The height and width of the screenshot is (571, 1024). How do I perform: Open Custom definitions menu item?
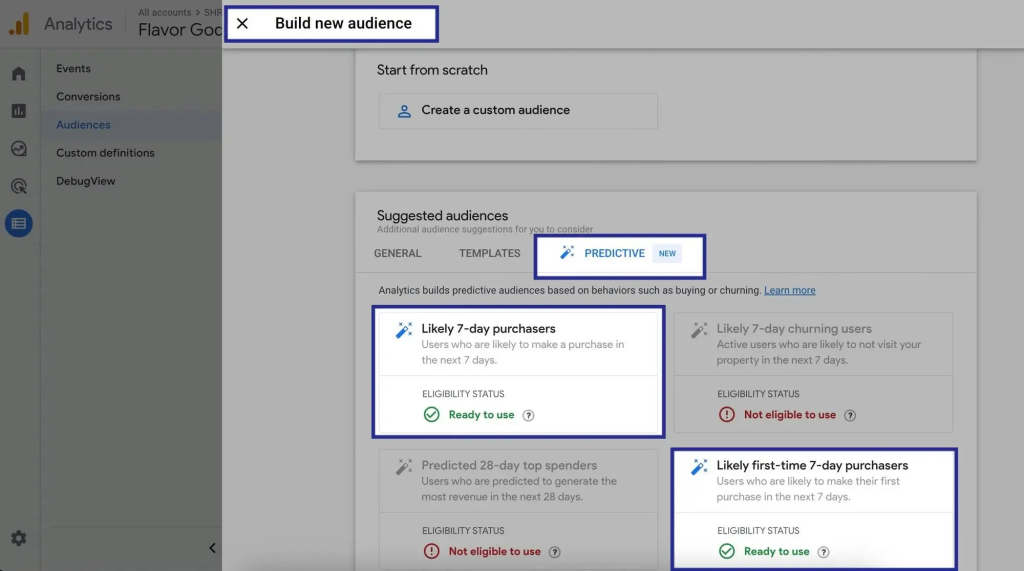point(105,153)
